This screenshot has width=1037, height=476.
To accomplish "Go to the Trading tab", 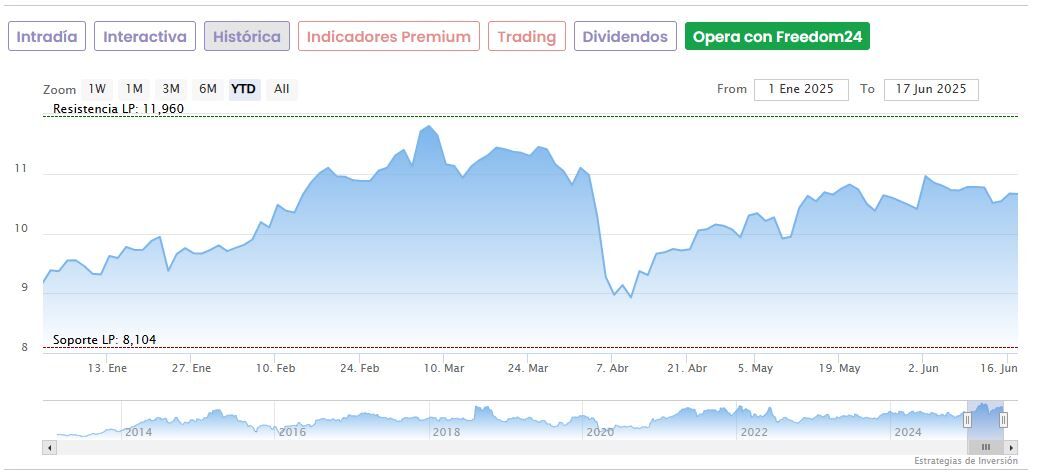I will [x=527, y=37].
